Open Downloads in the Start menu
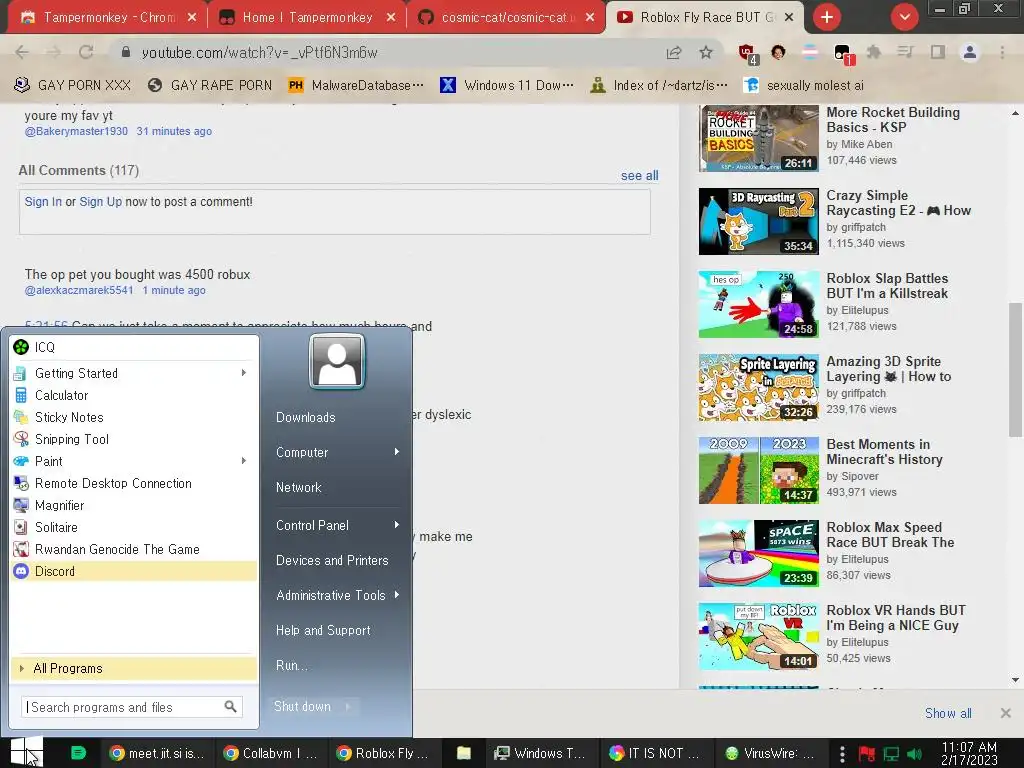 [306, 417]
